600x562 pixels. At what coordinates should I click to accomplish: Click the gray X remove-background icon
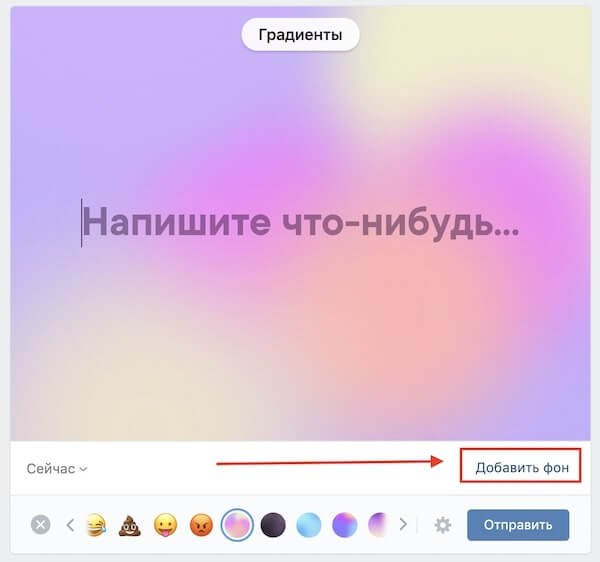tap(41, 525)
